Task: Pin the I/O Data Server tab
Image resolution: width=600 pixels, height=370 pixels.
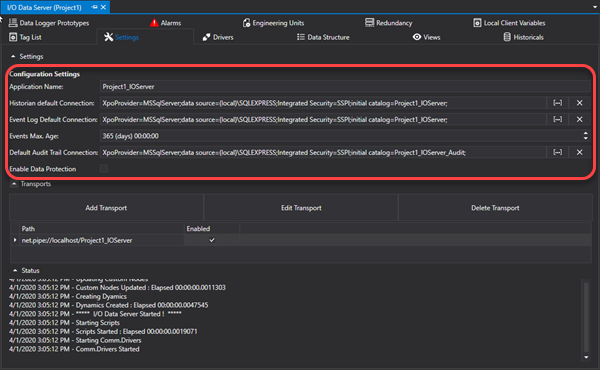Action: (95, 7)
